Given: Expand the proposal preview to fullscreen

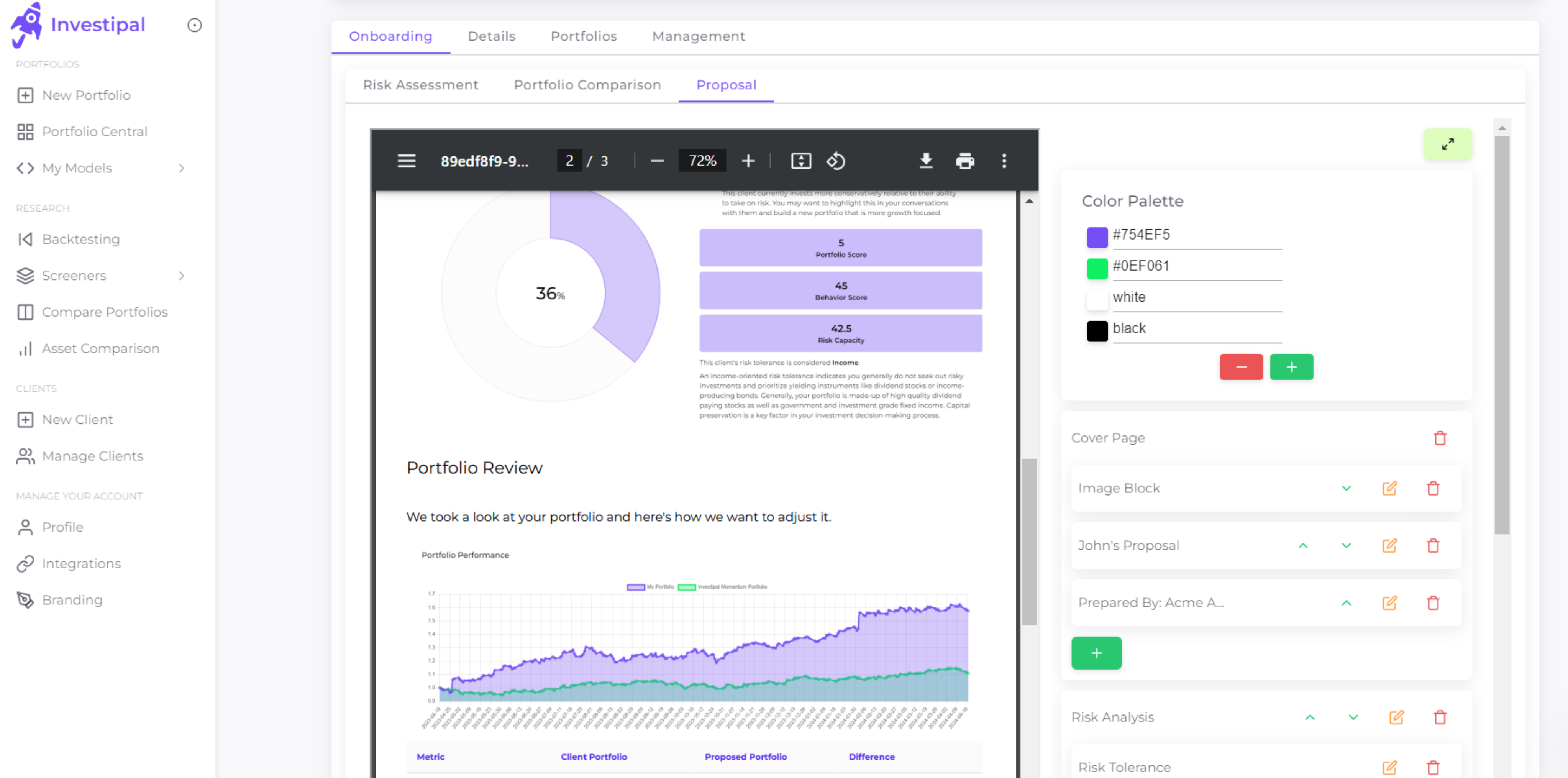Looking at the screenshot, I should [1448, 144].
